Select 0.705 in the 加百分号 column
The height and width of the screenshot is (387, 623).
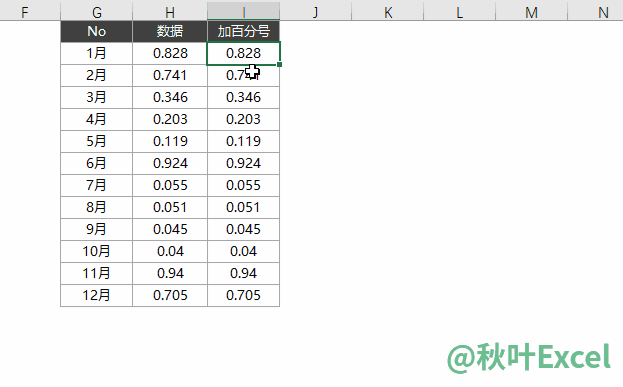[244, 295]
